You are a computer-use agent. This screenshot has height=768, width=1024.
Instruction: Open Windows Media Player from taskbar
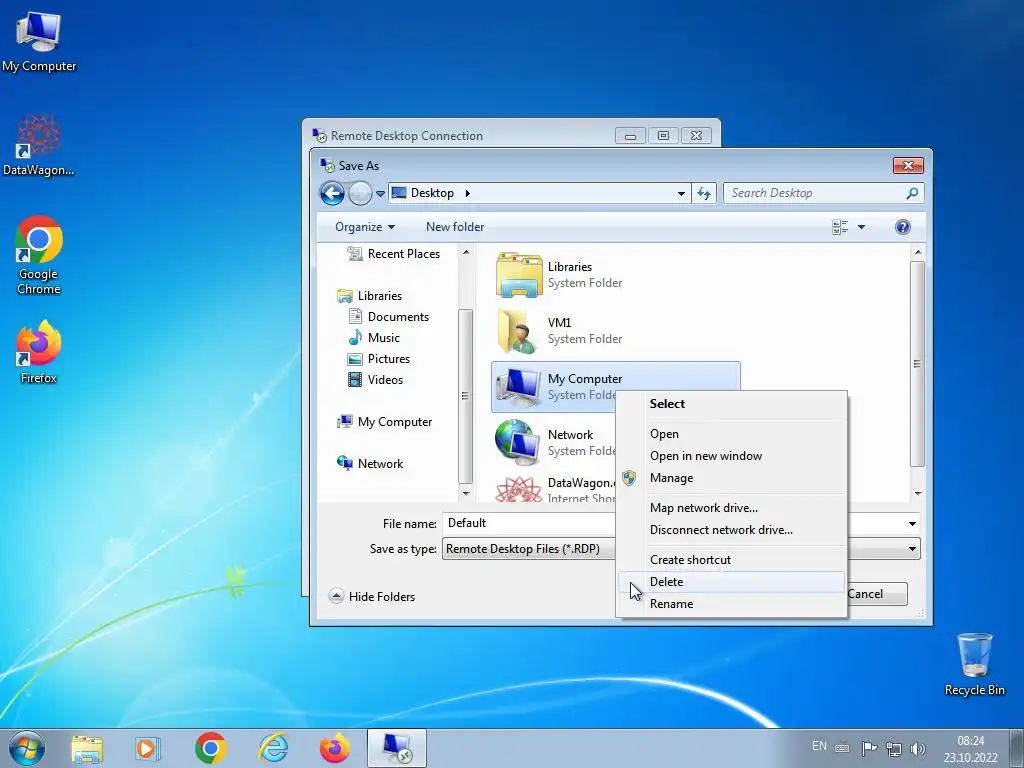click(148, 748)
